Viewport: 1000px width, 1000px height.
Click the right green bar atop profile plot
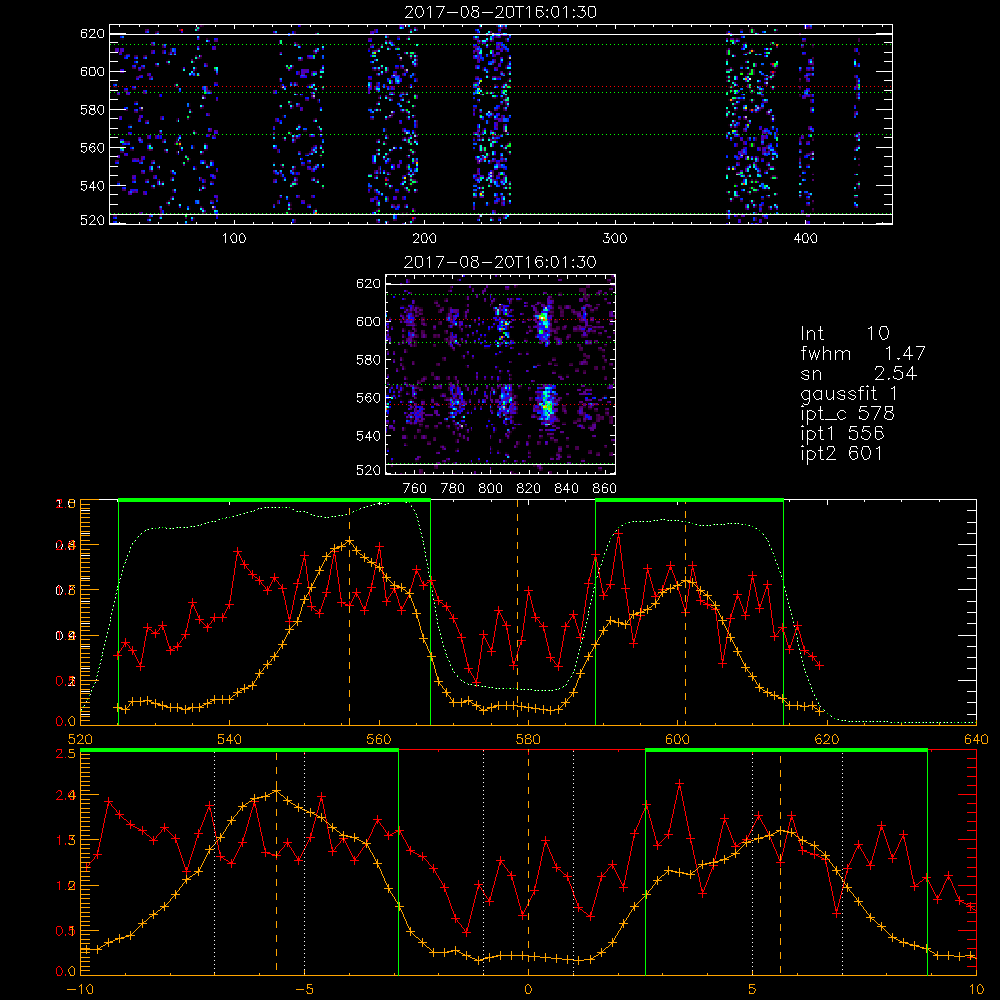689,501
